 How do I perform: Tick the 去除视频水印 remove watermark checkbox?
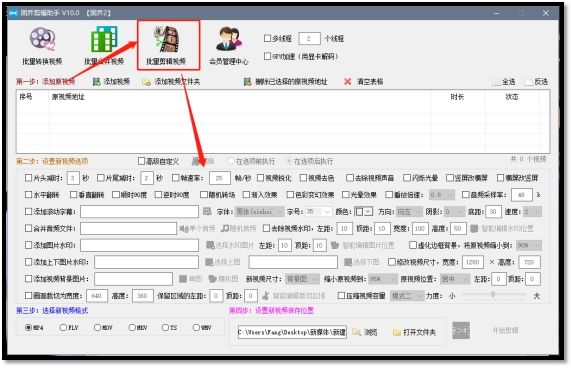[x=266, y=228]
